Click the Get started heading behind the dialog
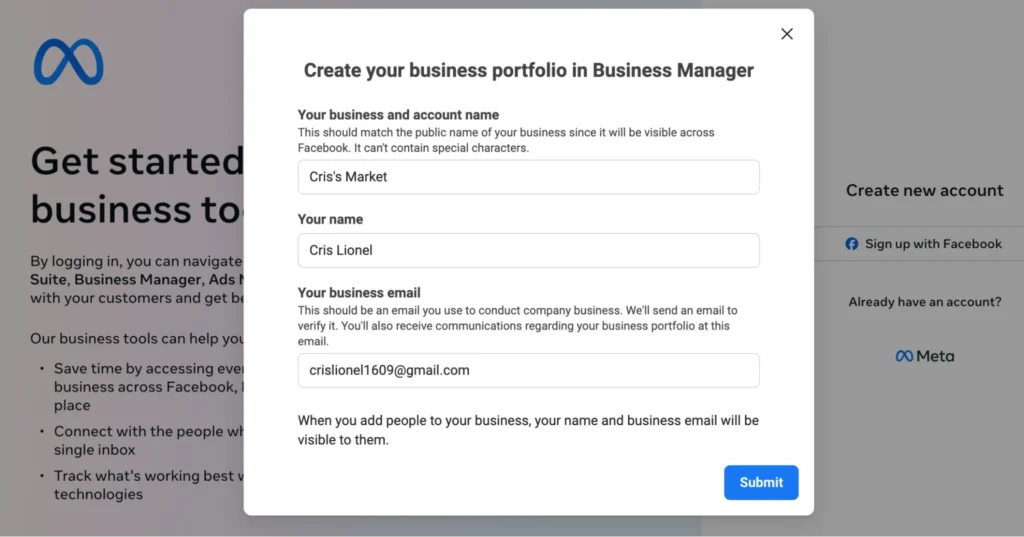This screenshot has width=1024, height=537. click(137, 161)
